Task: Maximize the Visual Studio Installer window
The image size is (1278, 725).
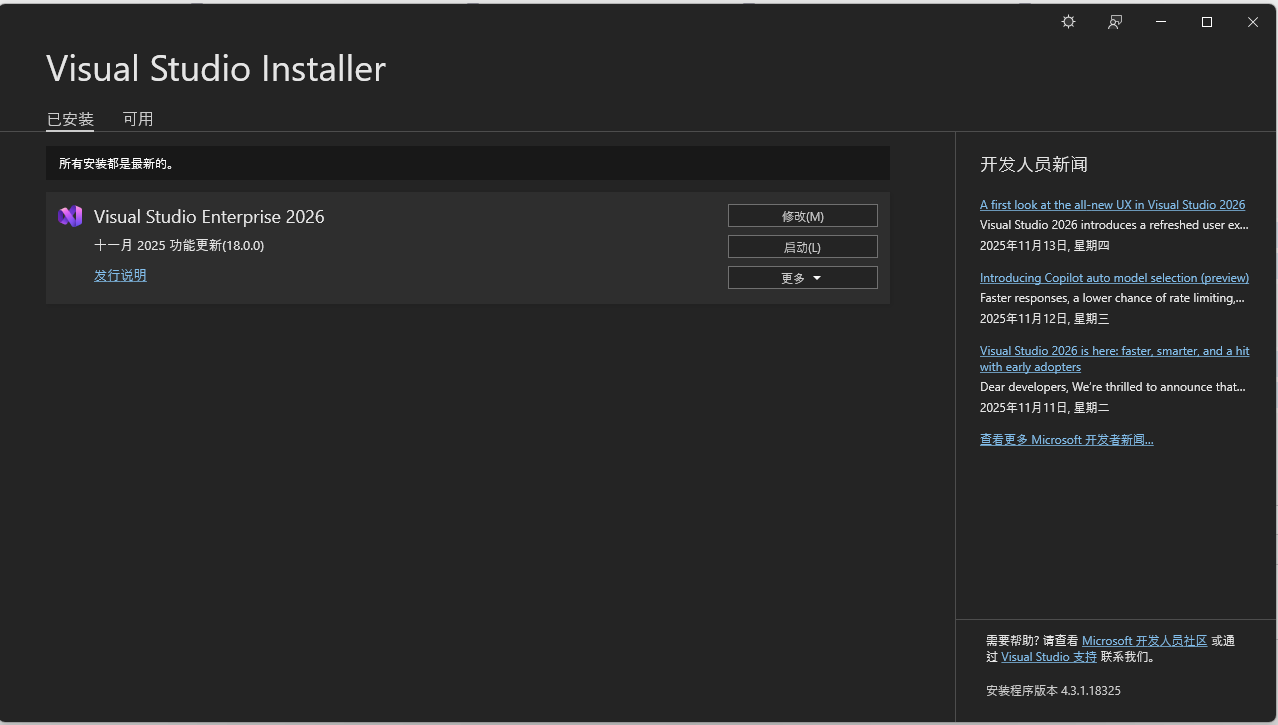Action: (x=1207, y=22)
